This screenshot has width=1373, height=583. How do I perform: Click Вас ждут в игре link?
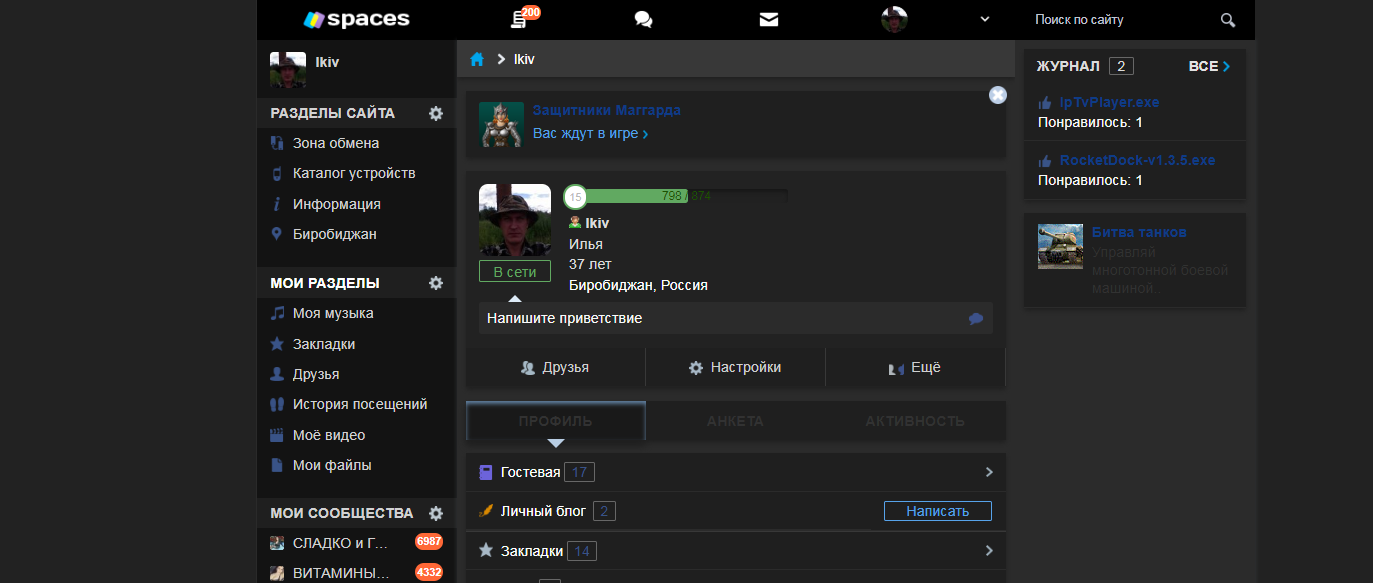tap(590, 133)
